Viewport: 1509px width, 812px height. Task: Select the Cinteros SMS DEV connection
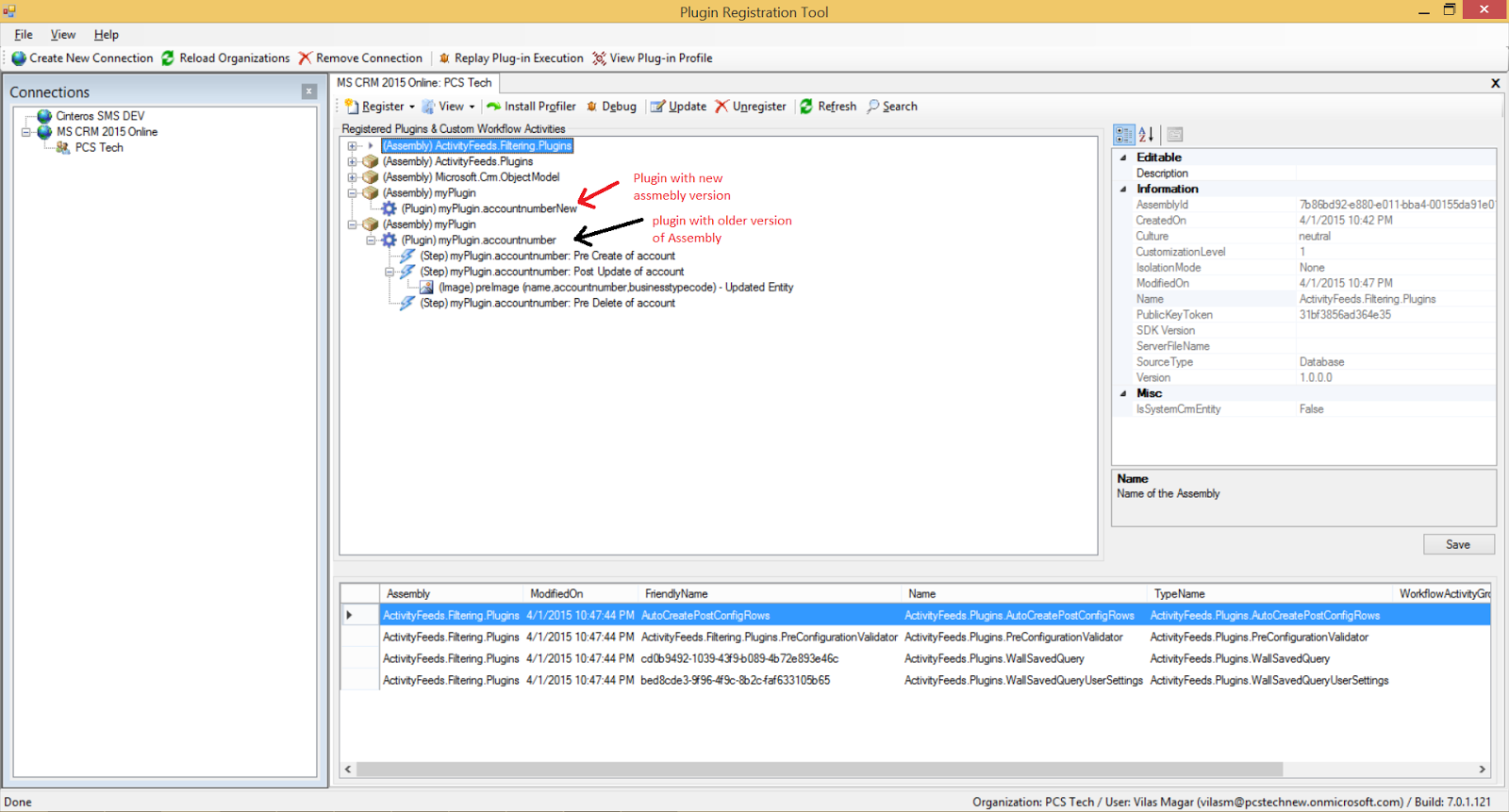(x=100, y=116)
